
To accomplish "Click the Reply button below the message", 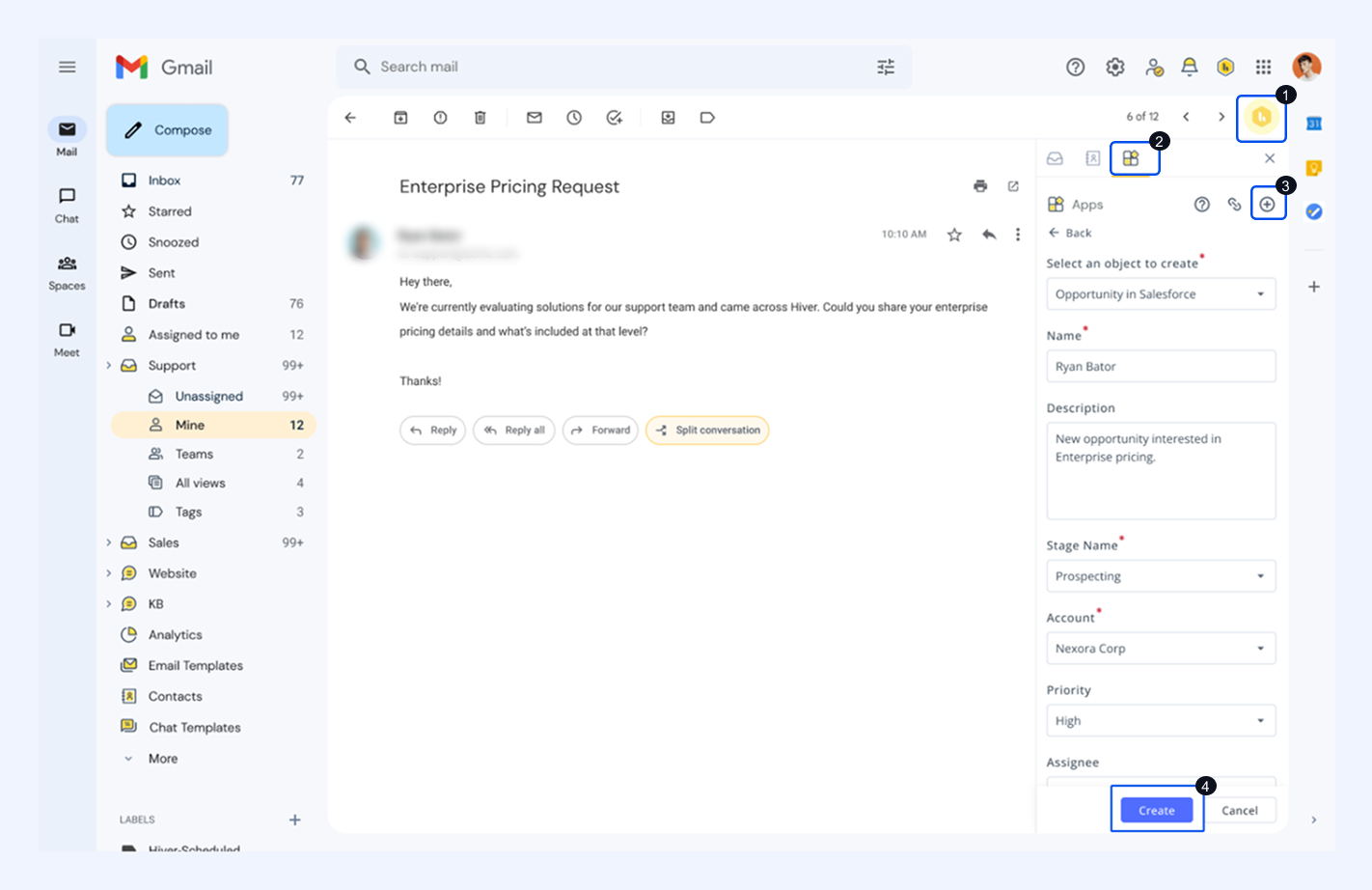I will pyautogui.click(x=433, y=431).
